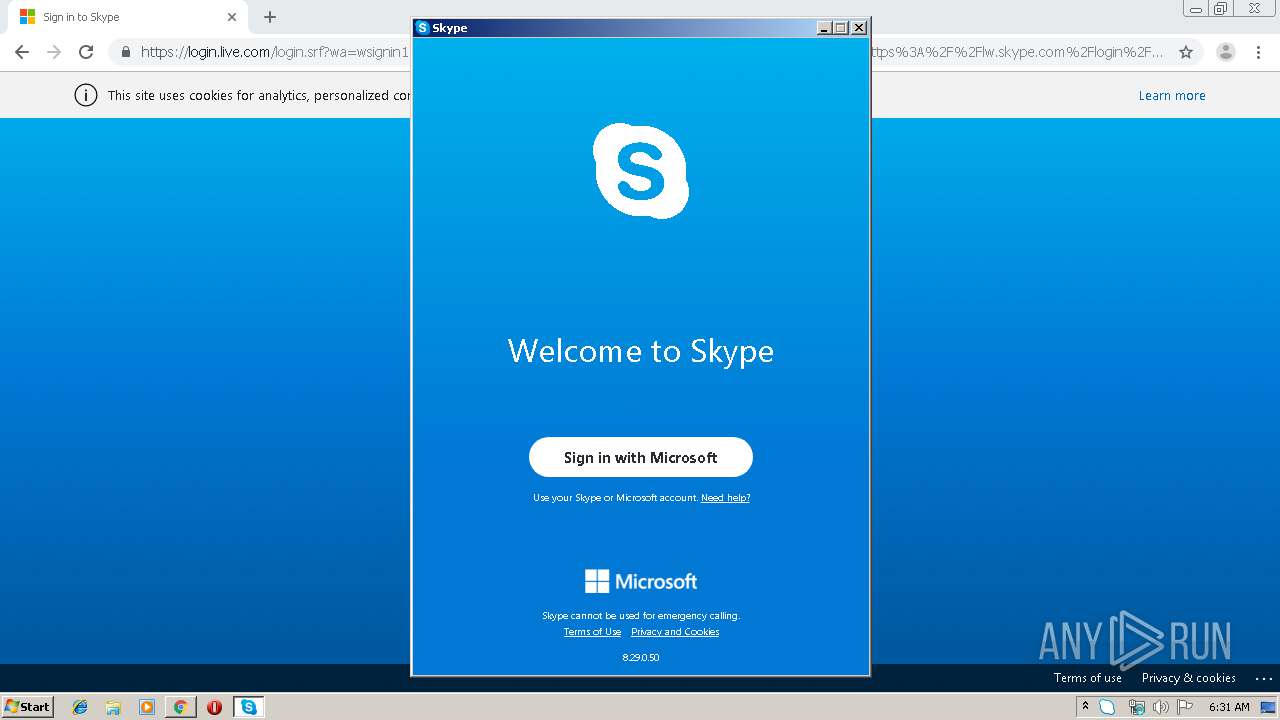Open Learn more cookie link

click(1172, 96)
